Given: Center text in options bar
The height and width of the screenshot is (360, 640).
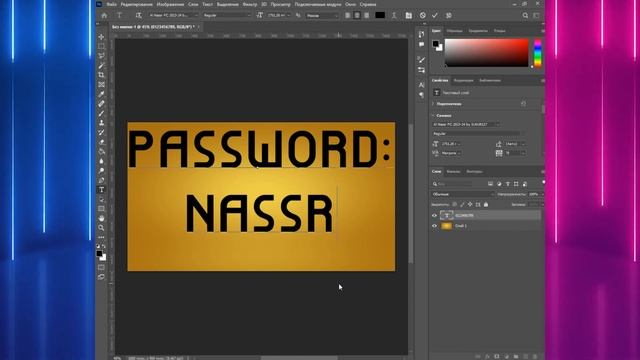Looking at the screenshot, I should 357,15.
